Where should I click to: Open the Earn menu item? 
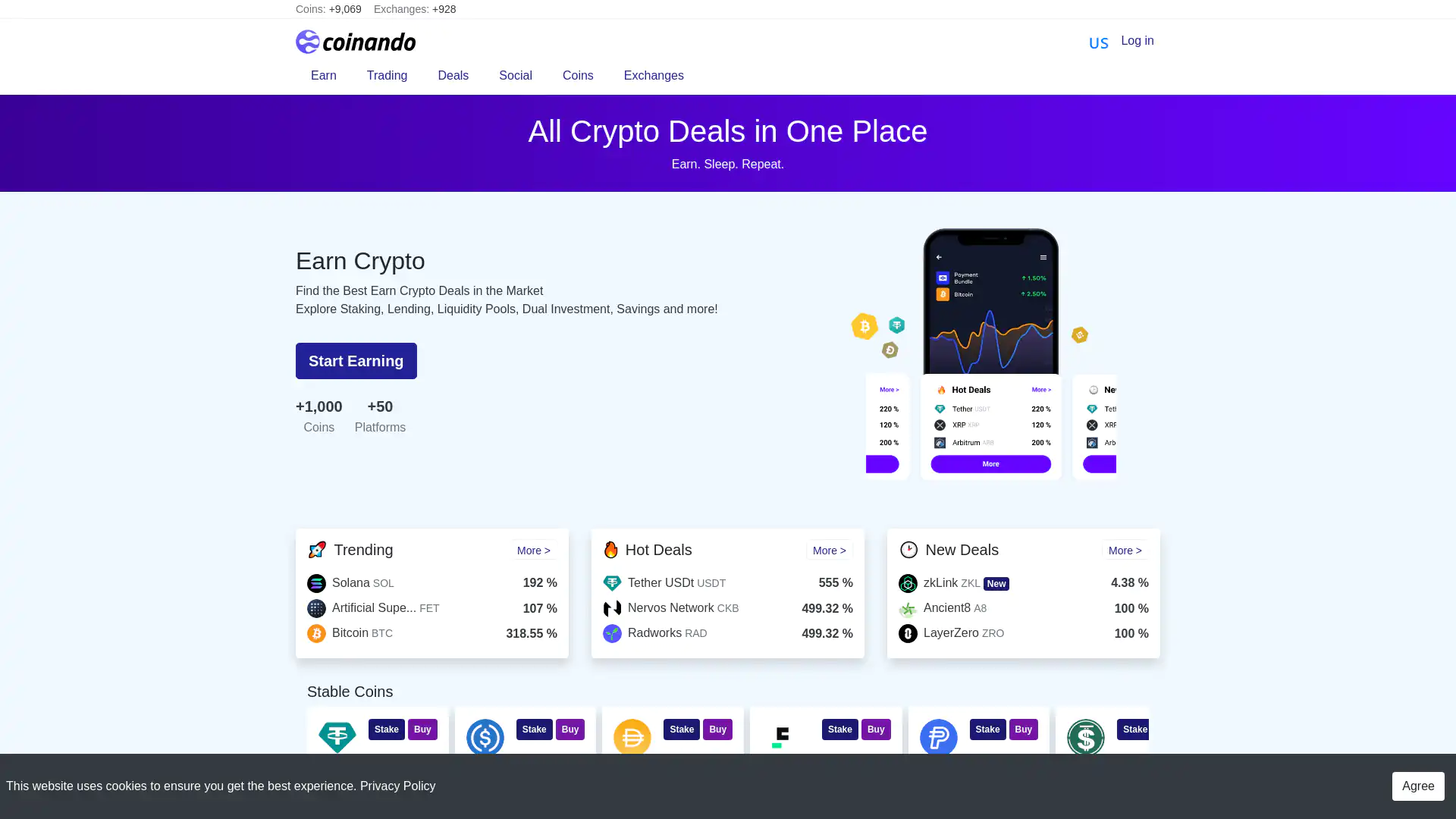(324, 76)
